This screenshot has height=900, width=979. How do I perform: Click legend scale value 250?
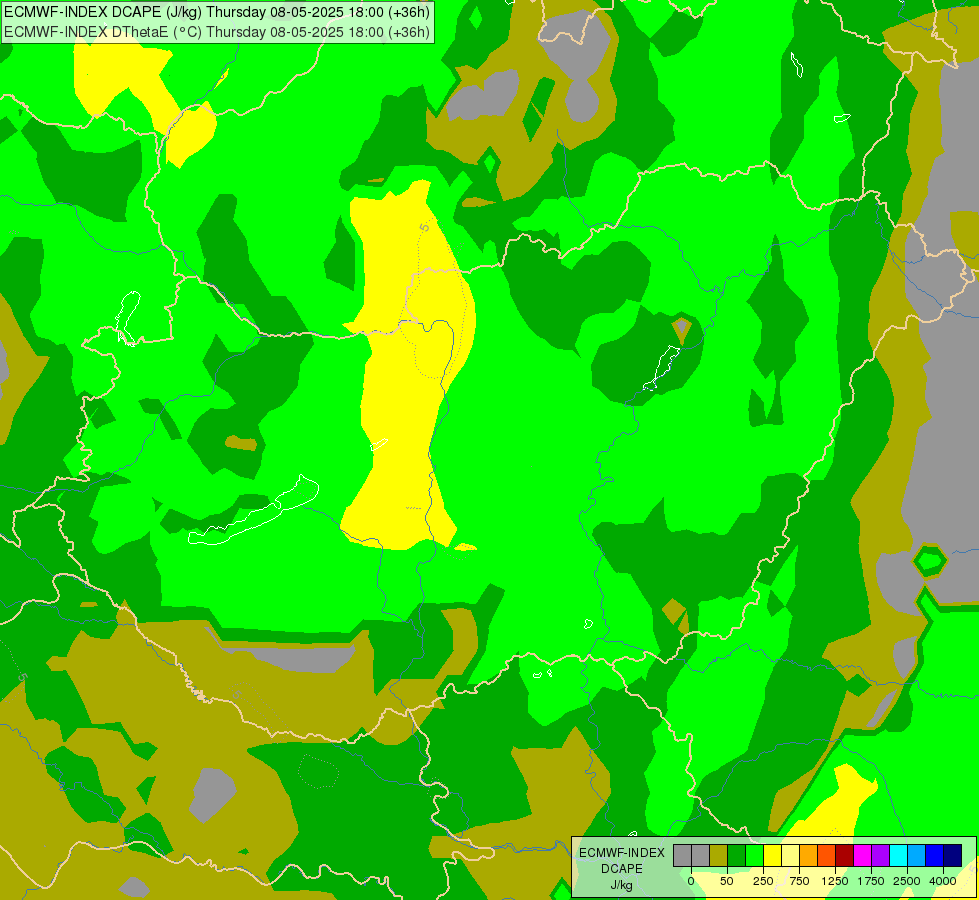(763, 881)
